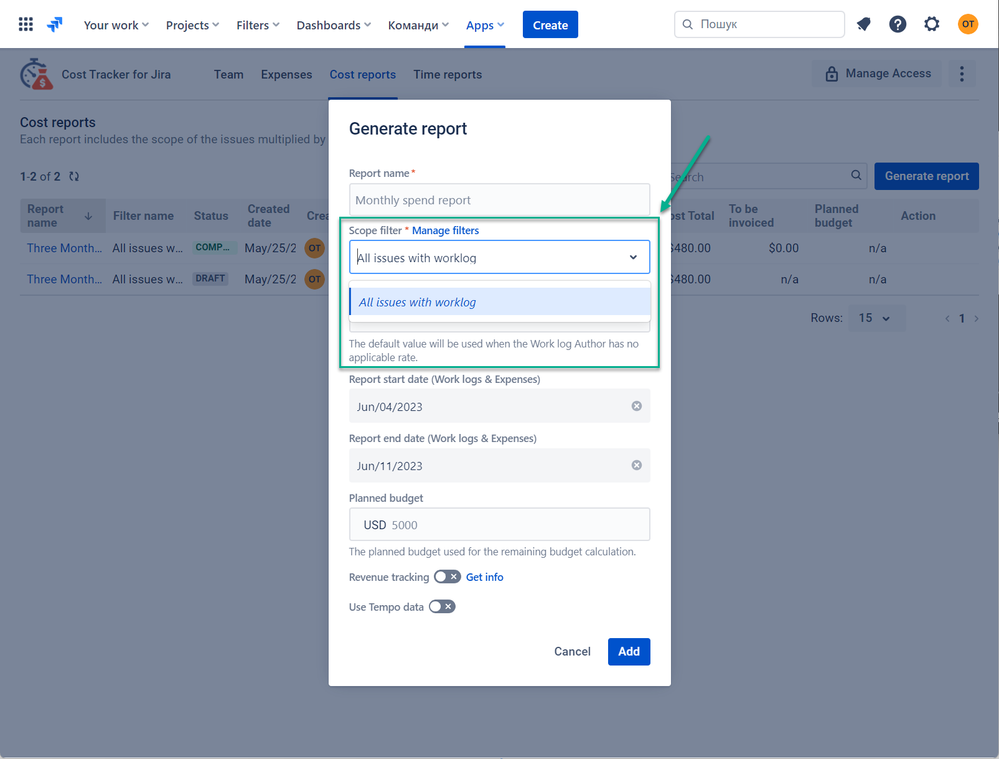Click the Filter name column header
Viewport: 999px width, 759px height.
coord(143,216)
